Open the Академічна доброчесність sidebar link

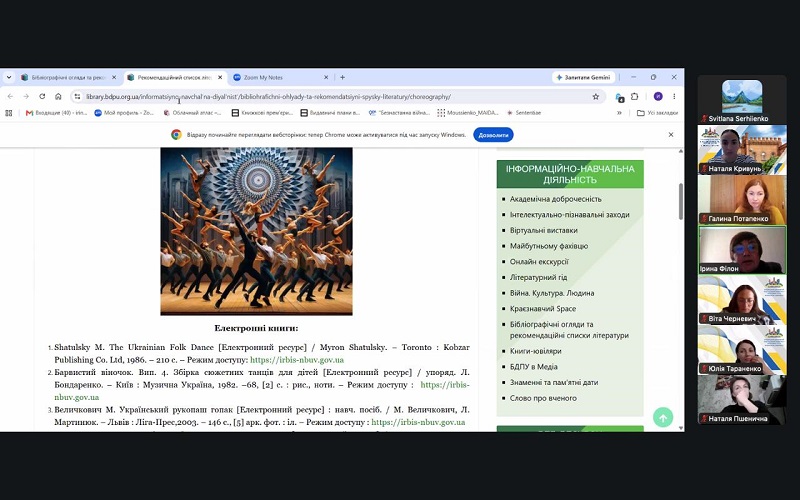pyautogui.click(x=556, y=199)
